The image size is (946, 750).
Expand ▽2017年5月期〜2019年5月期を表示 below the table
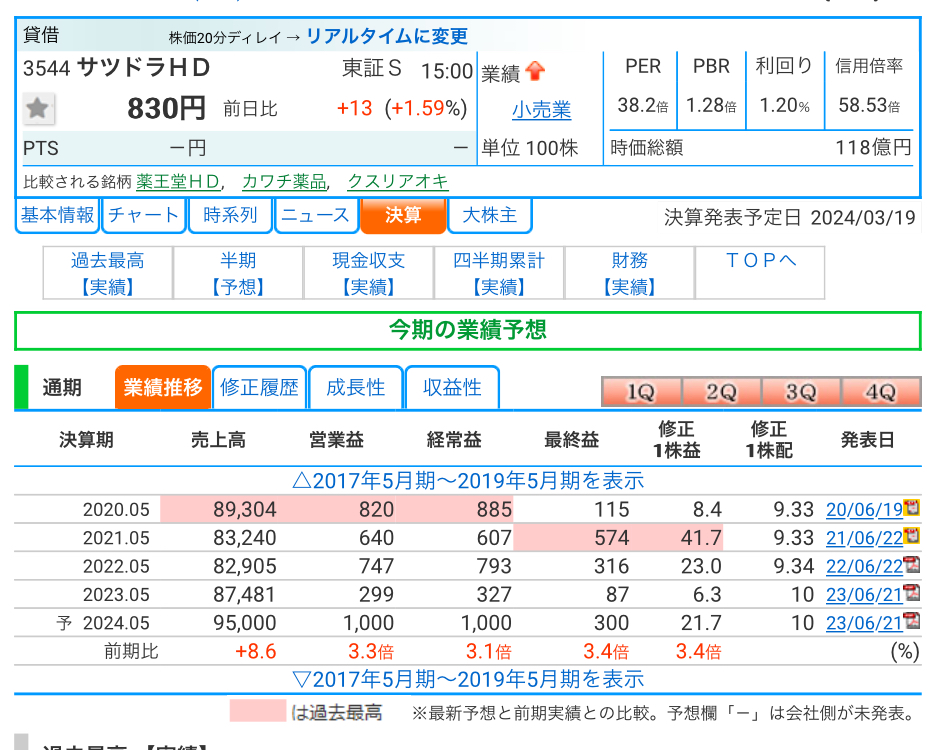click(468, 679)
